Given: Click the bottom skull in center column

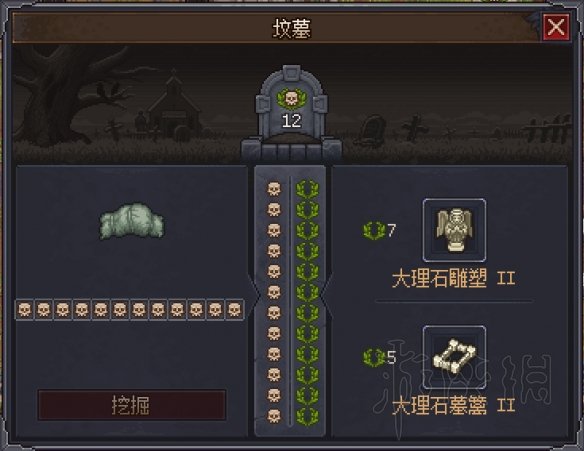Looking at the screenshot, I should (x=274, y=416).
